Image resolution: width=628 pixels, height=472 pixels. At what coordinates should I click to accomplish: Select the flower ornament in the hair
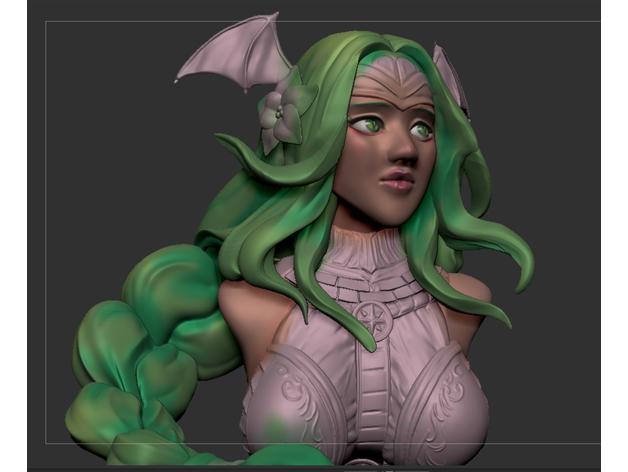[282, 115]
